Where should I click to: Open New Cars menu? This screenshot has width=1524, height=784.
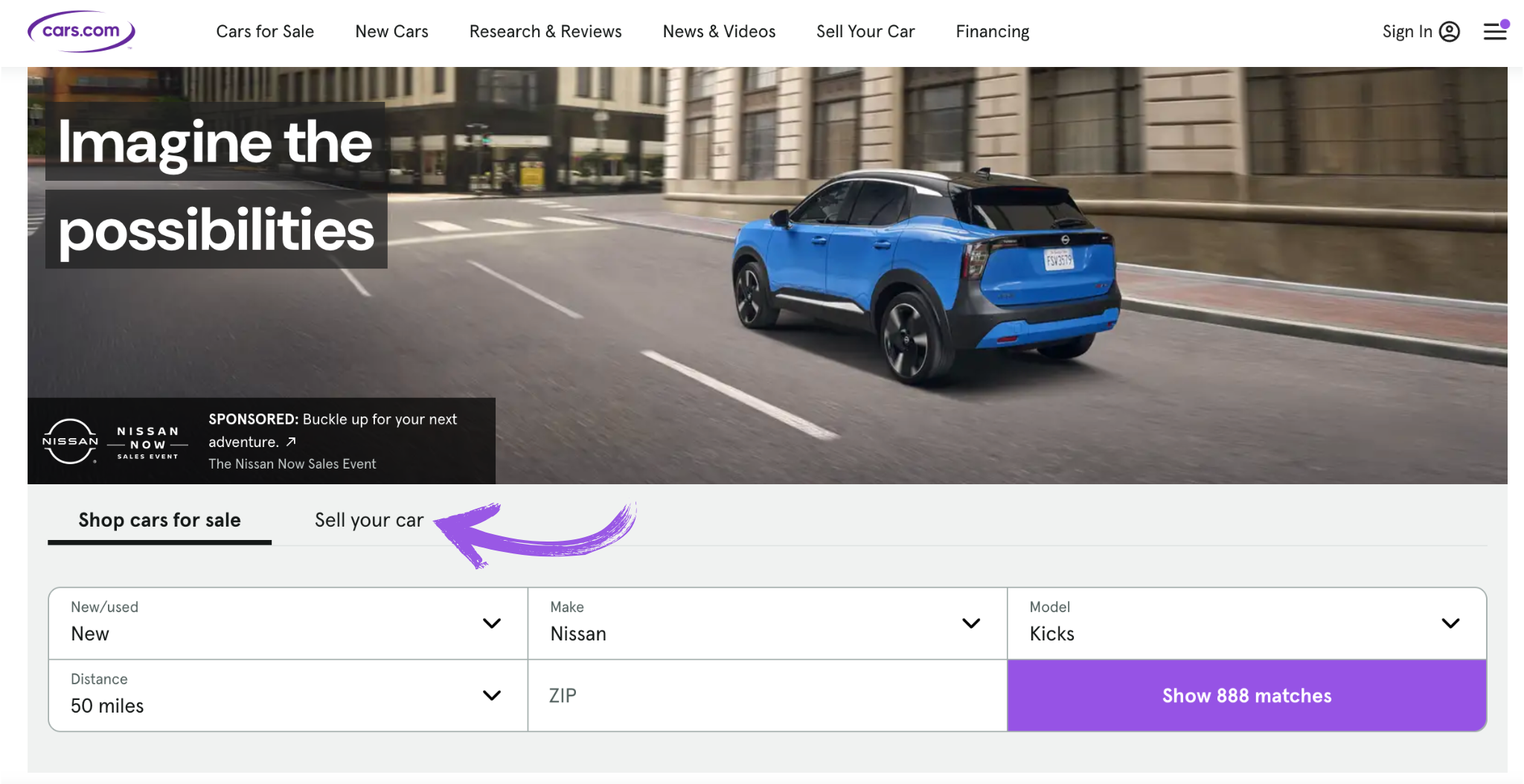pyautogui.click(x=391, y=31)
